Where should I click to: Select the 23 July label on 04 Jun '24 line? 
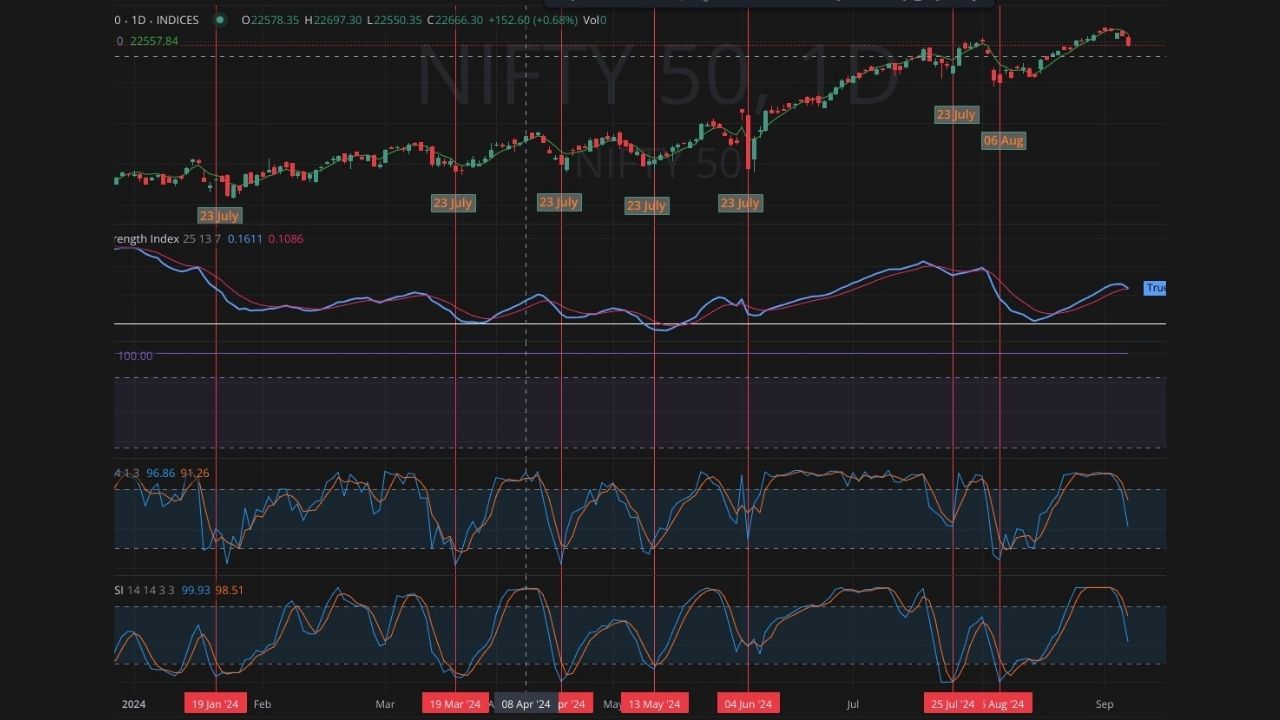pos(740,203)
